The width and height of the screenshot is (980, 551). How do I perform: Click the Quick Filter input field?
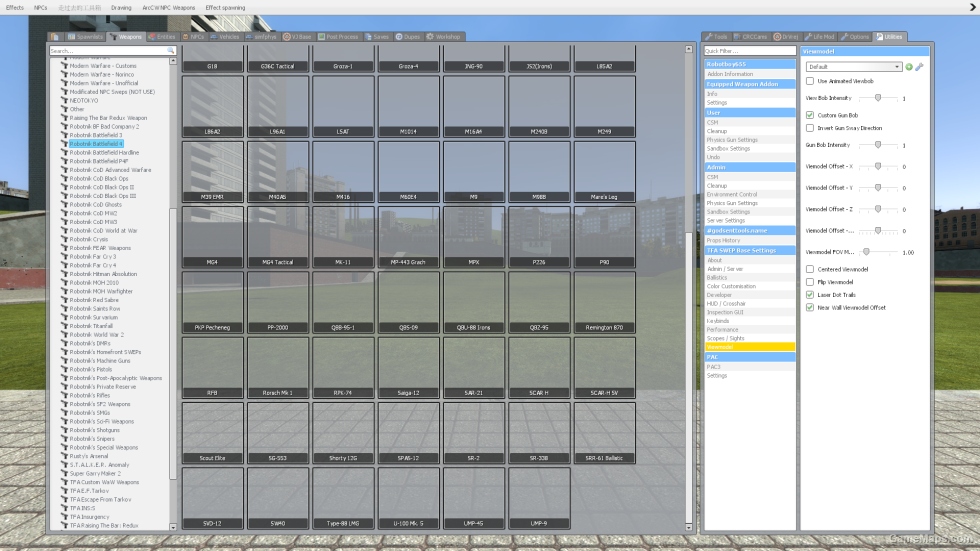tap(750, 51)
